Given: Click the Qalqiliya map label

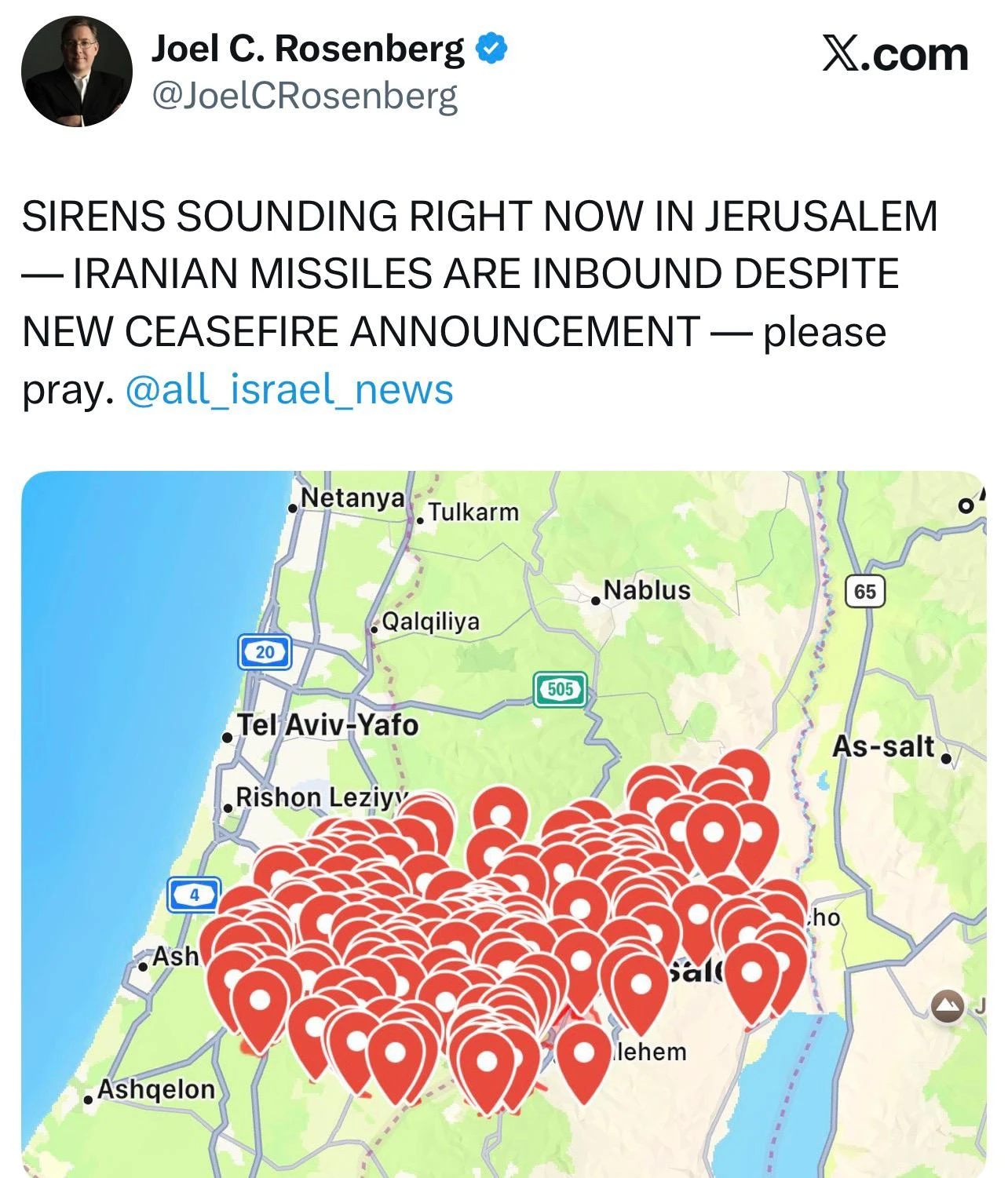Looking at the screenshot, I should [430, 622].
